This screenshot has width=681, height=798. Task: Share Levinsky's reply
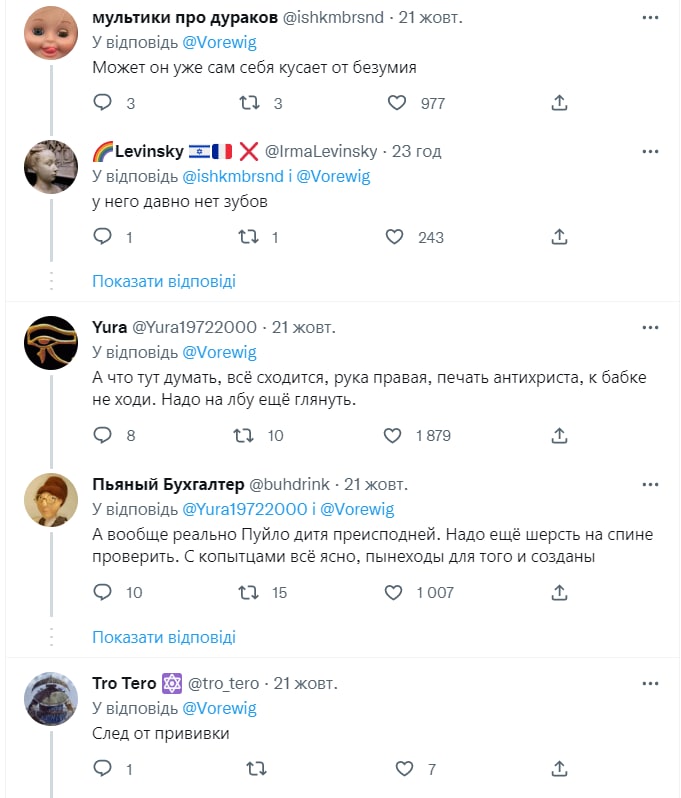[x=560, y=237]
